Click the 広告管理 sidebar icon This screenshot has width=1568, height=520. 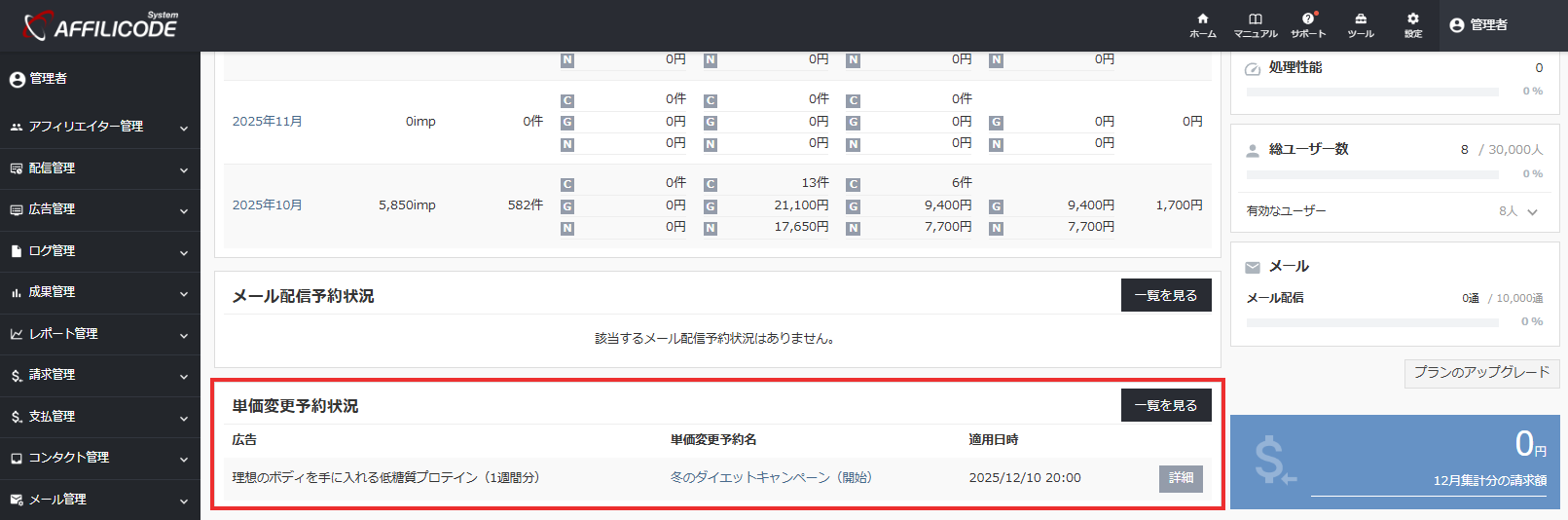click(x=17, y=209)
